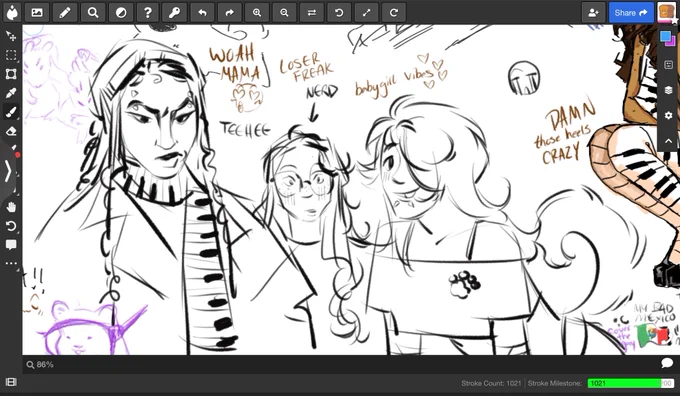Click the image insert icon
The width and height of the screenshot is (680, 396).
pyautogui.click(x=37, y=13)
